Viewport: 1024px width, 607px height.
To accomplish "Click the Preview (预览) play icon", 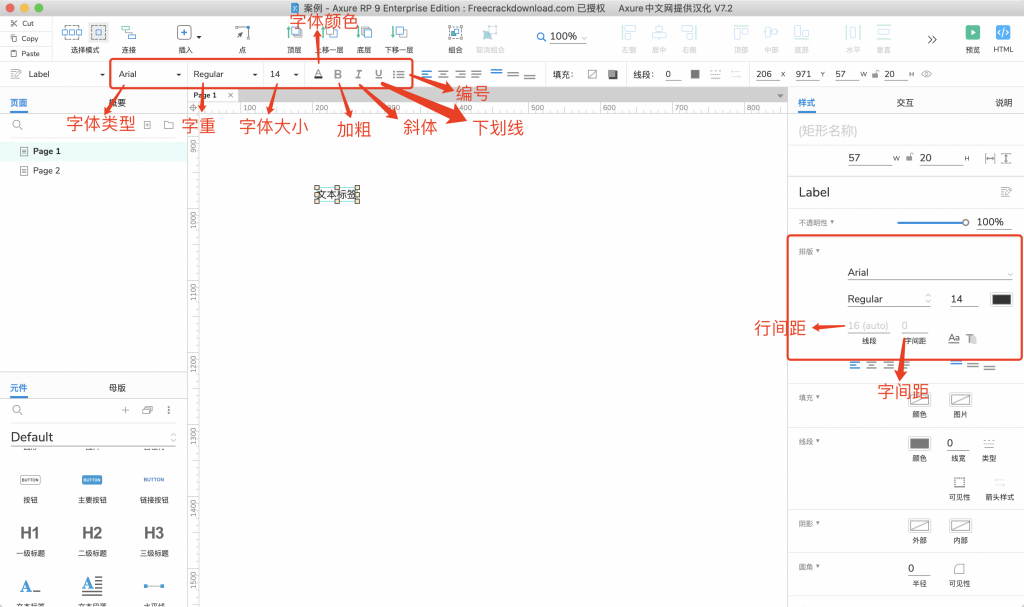I will coord(972,33).
